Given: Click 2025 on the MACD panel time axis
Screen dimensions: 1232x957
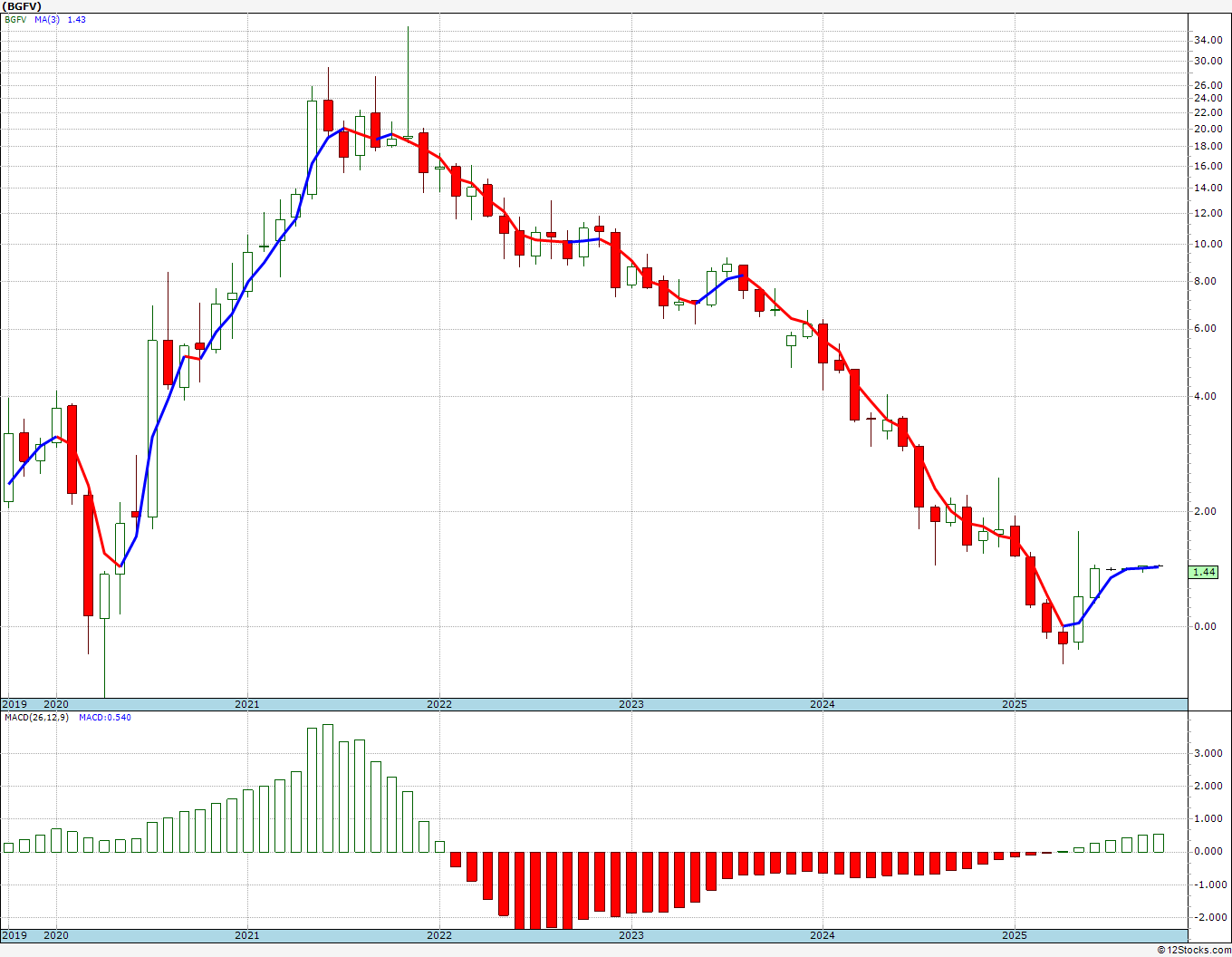Looking at the screenshot, I should click(1015, 935).
